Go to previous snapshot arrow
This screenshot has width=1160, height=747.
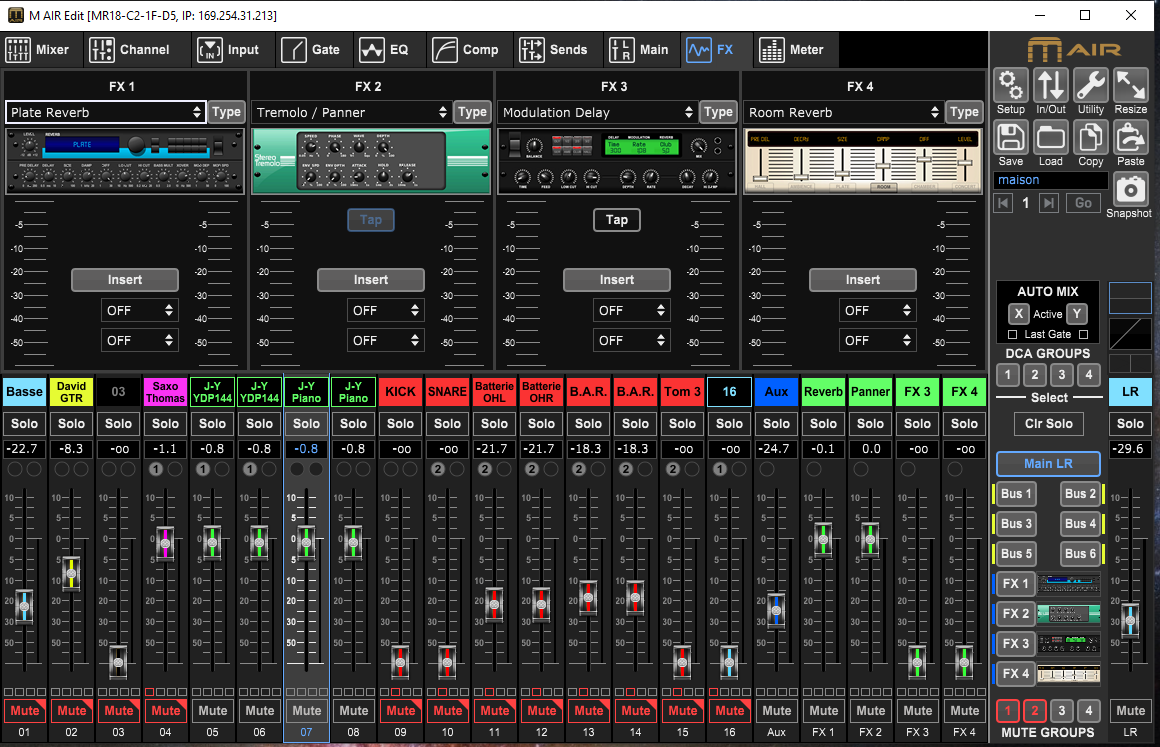(1003, 203)
